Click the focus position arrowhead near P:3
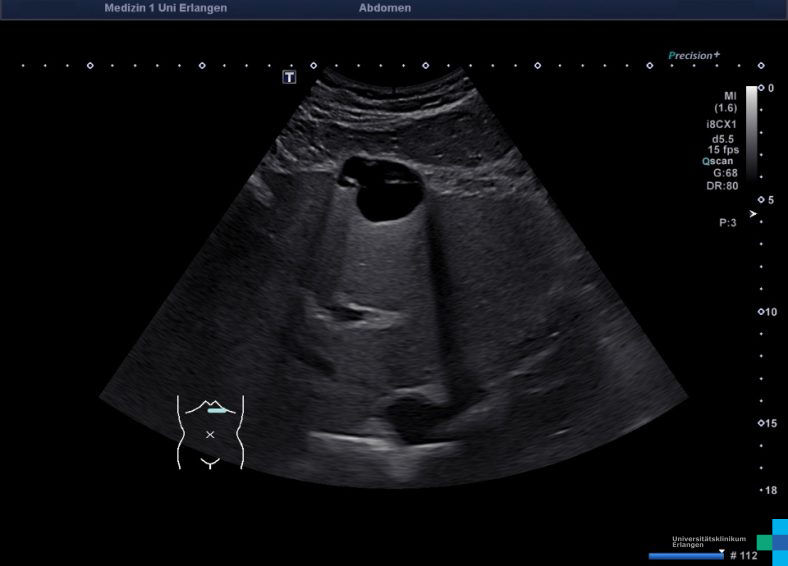The height and width of the screenshot is (566, 788). [x=753, y=214]
